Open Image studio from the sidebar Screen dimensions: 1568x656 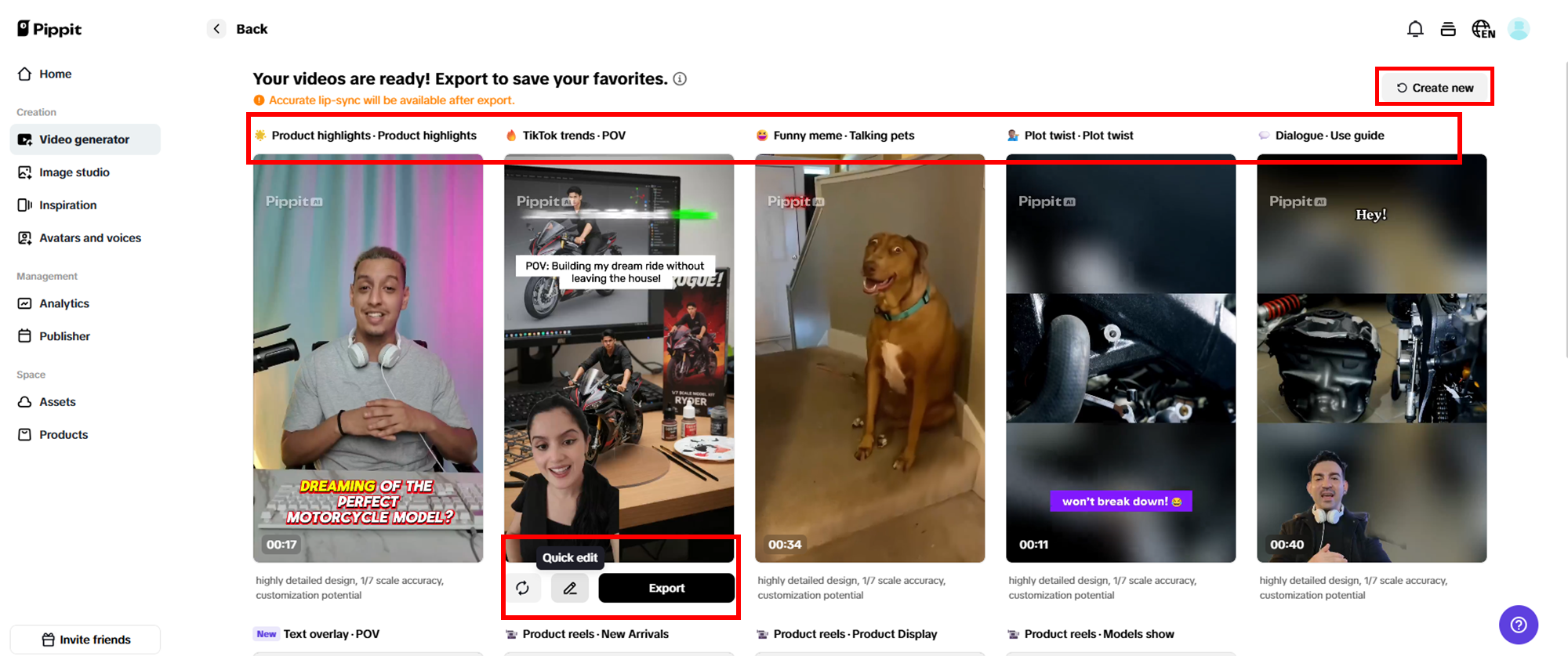click(x=74, y=172)
